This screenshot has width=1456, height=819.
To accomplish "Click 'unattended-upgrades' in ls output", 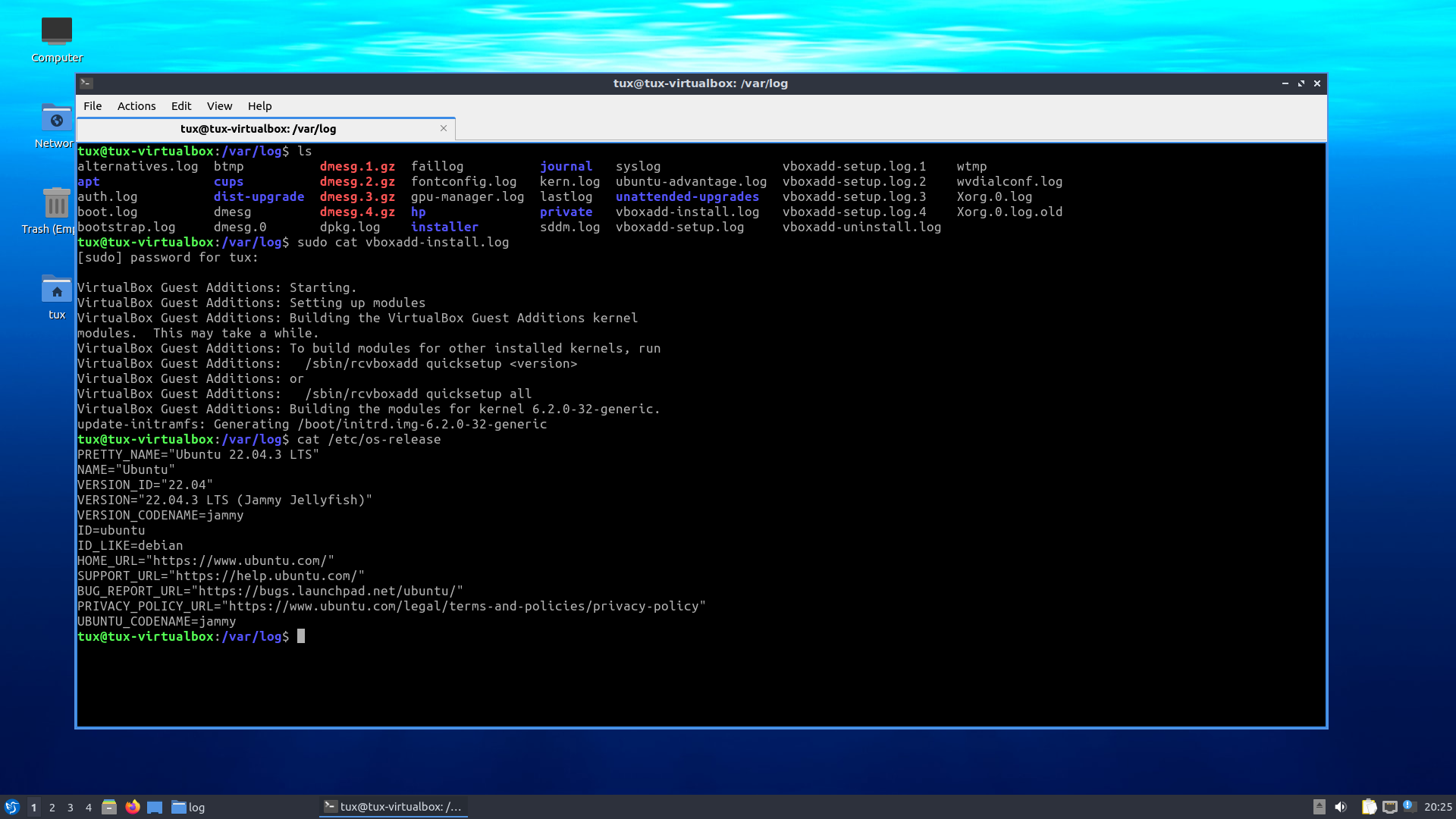I will (687, 196).
